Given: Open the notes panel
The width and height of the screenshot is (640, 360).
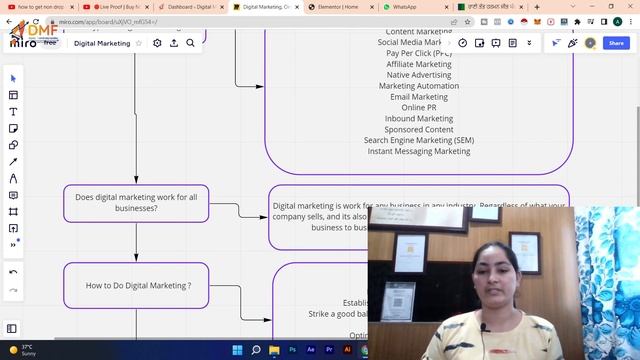Looking at the screenshot, I should point(513,43).
